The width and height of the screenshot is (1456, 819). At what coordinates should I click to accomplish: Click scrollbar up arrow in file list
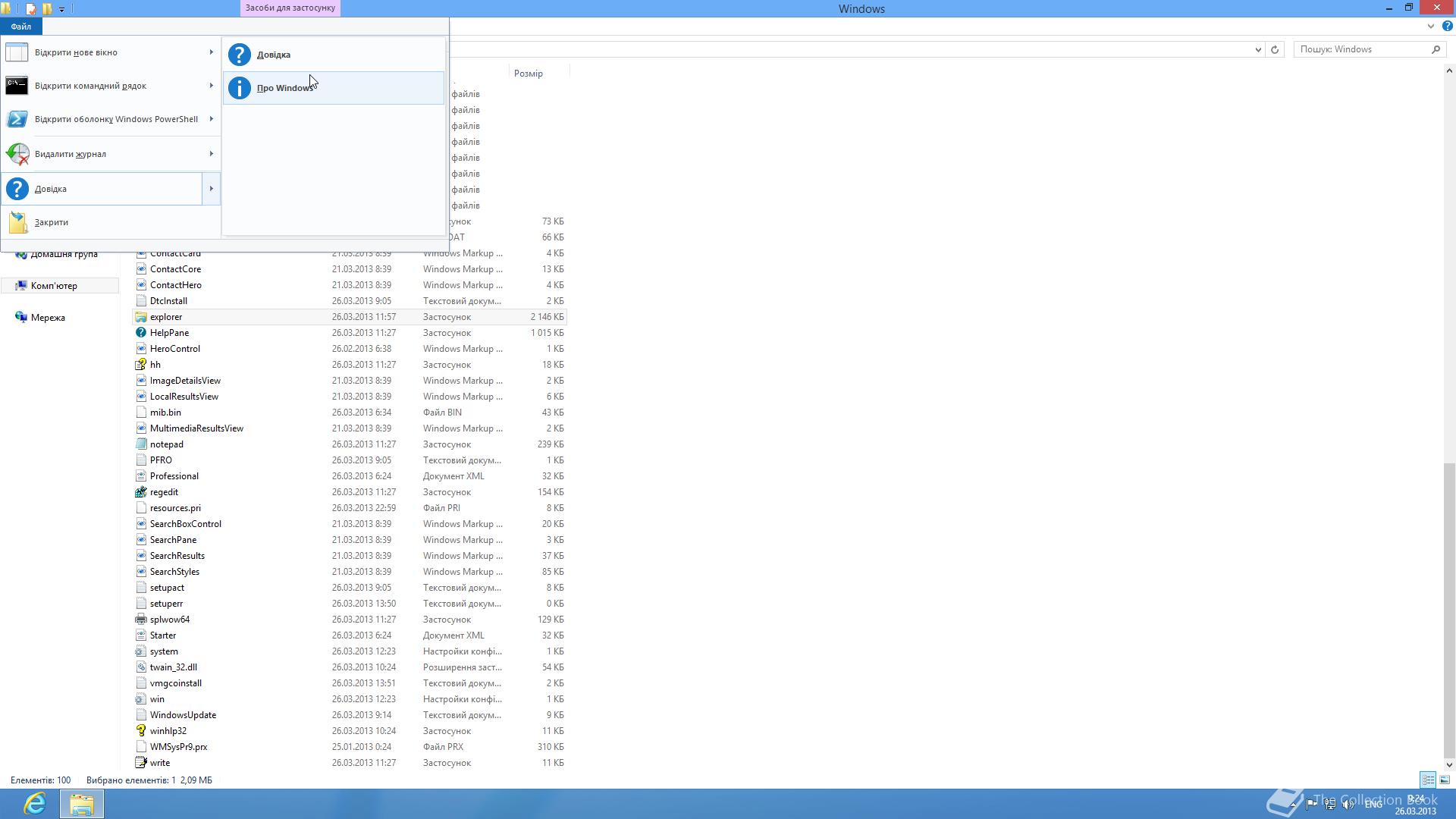click(x=1450, y=71)
